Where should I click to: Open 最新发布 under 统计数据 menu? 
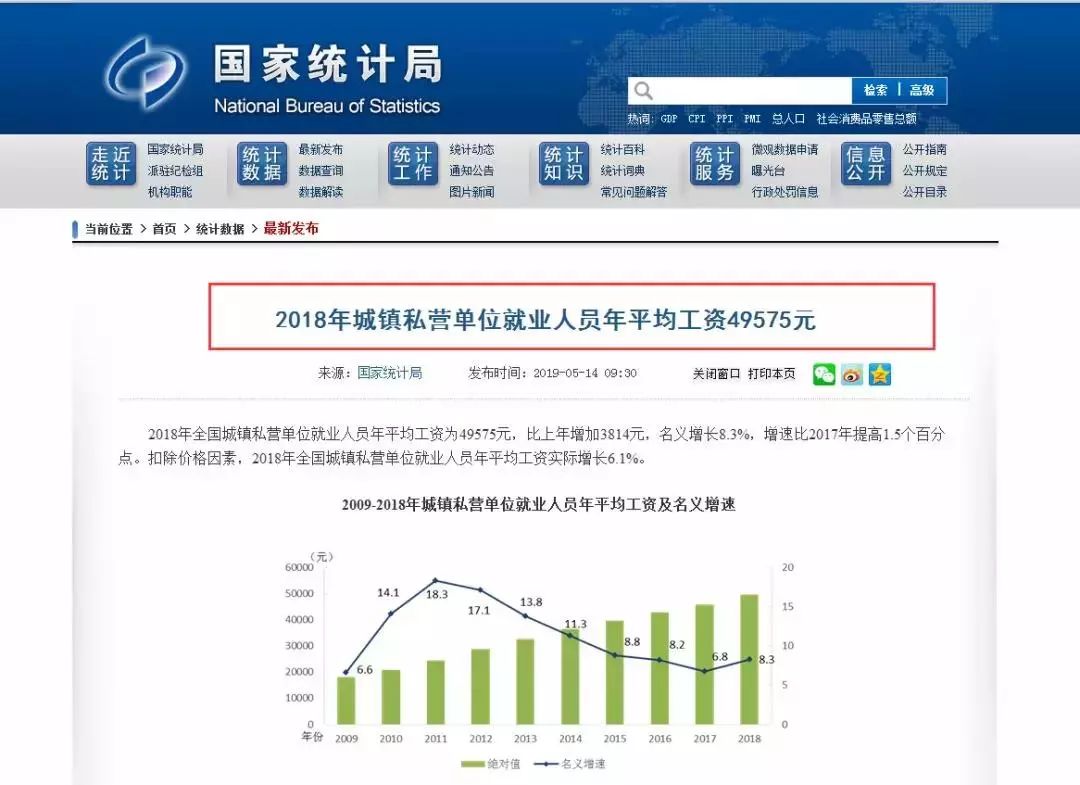coord(320,149)
